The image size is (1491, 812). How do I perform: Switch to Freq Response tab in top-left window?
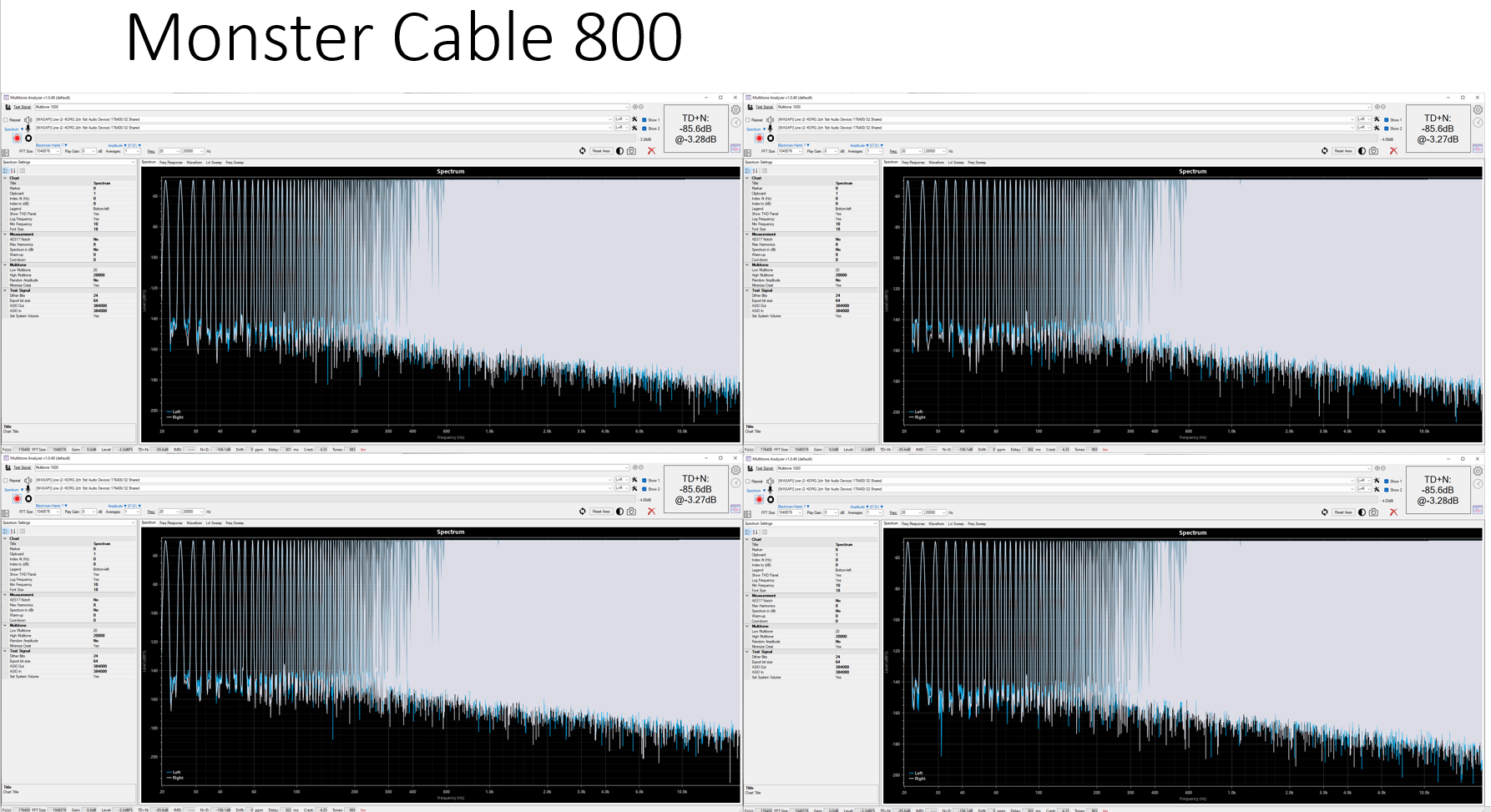click(x=171, y=162)
